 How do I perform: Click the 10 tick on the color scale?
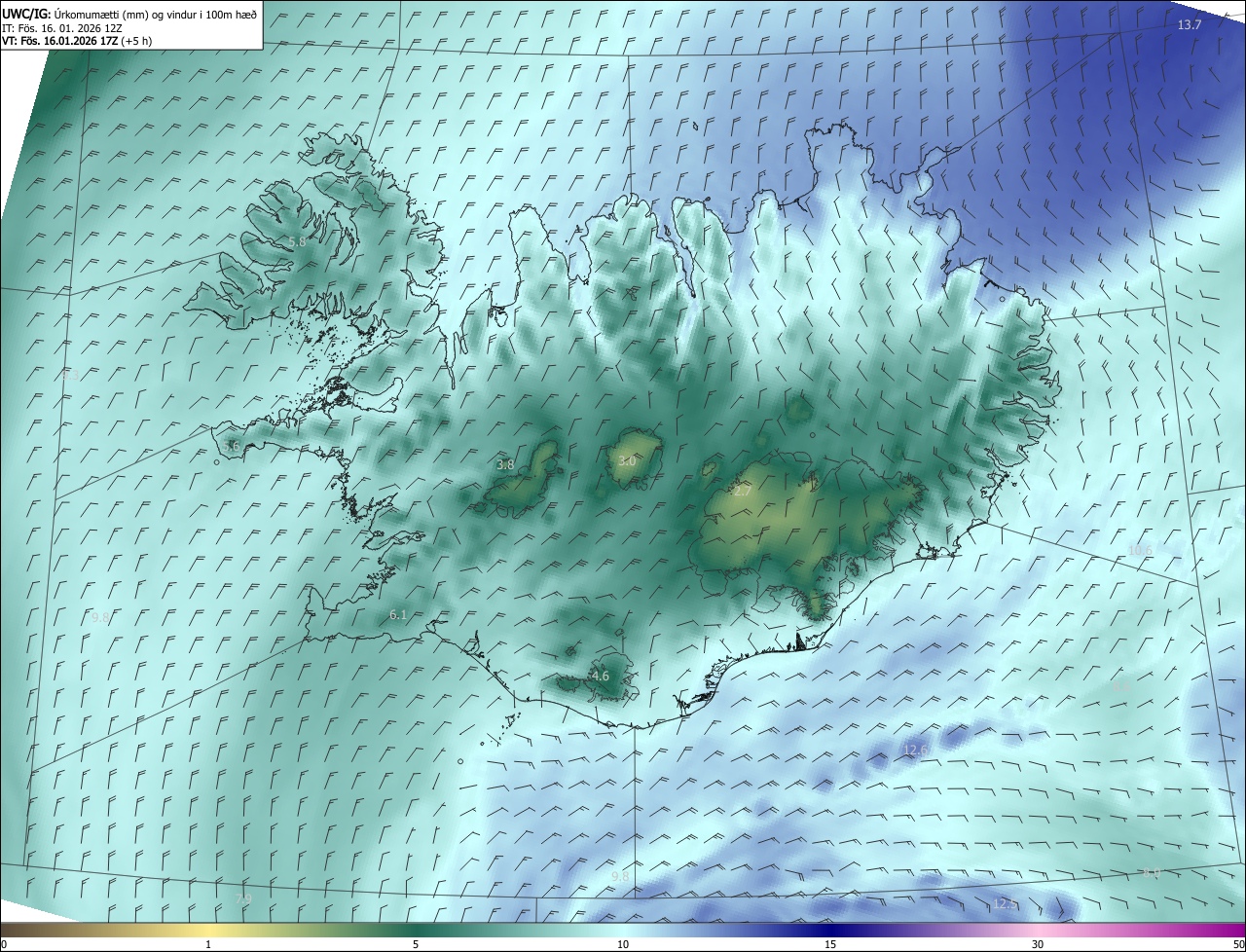[623, 944]
